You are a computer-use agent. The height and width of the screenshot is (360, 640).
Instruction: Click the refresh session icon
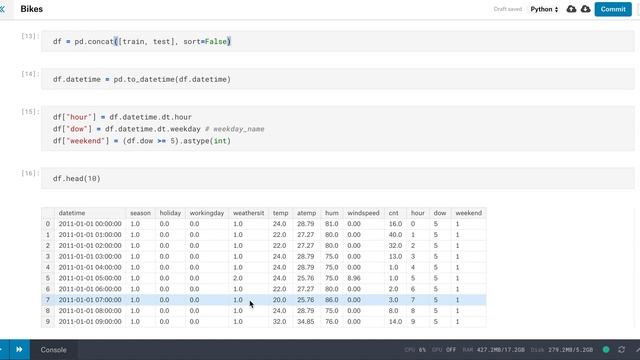[x=621, y=349]
